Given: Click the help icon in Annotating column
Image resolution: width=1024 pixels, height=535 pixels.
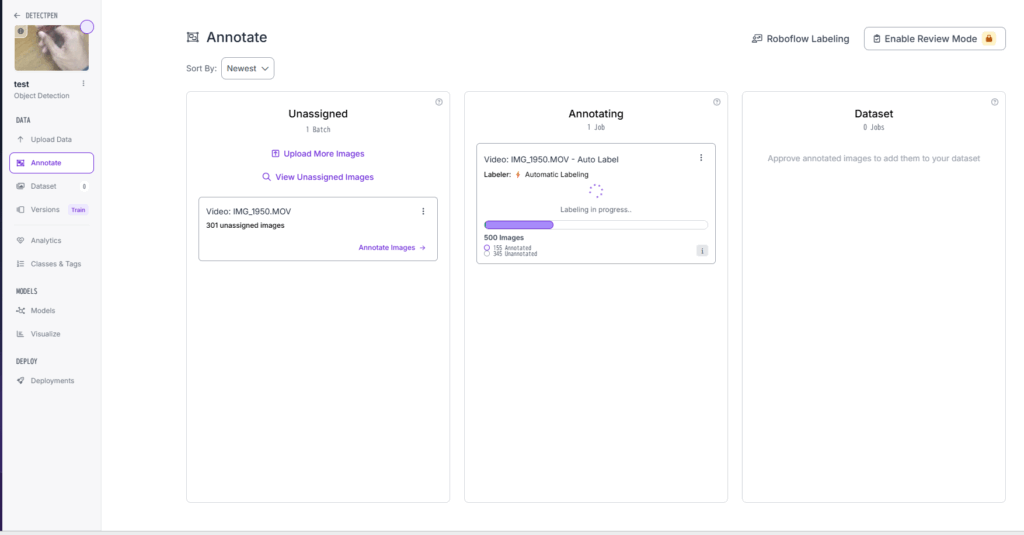Looking at the screenshot, I should (x=716, y=102).
